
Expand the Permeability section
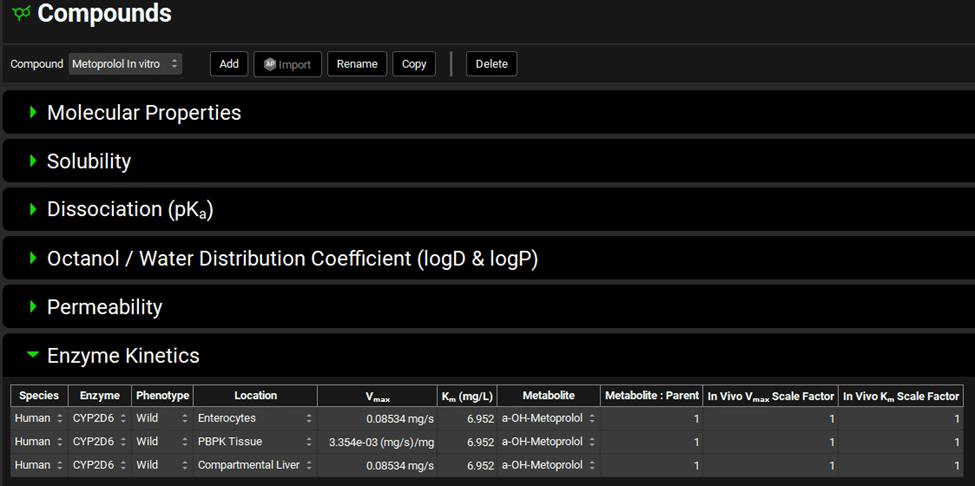(x=104, y=307)
